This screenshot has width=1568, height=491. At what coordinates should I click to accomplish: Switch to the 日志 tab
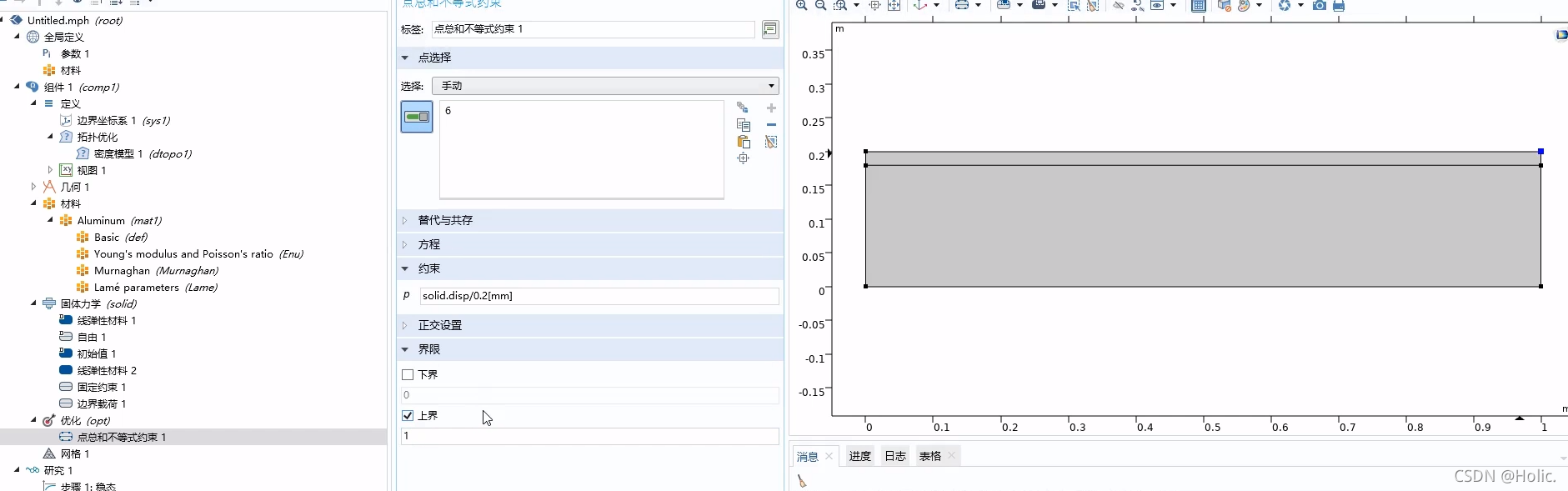[895, 456]
